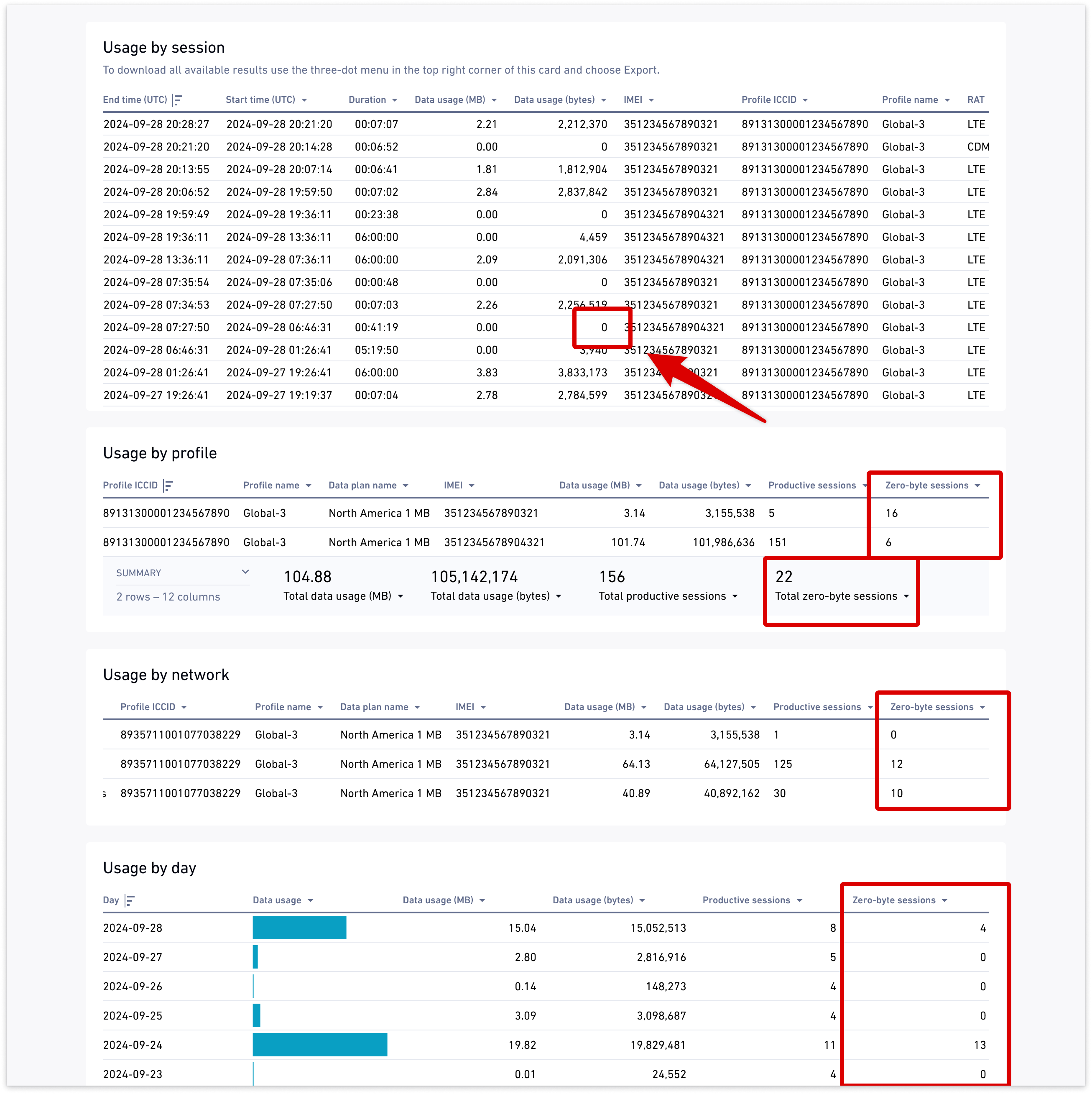Open Duration column dropdown arrow
This screenshot has height=1094, width=1092.
(x=395, y=100)
